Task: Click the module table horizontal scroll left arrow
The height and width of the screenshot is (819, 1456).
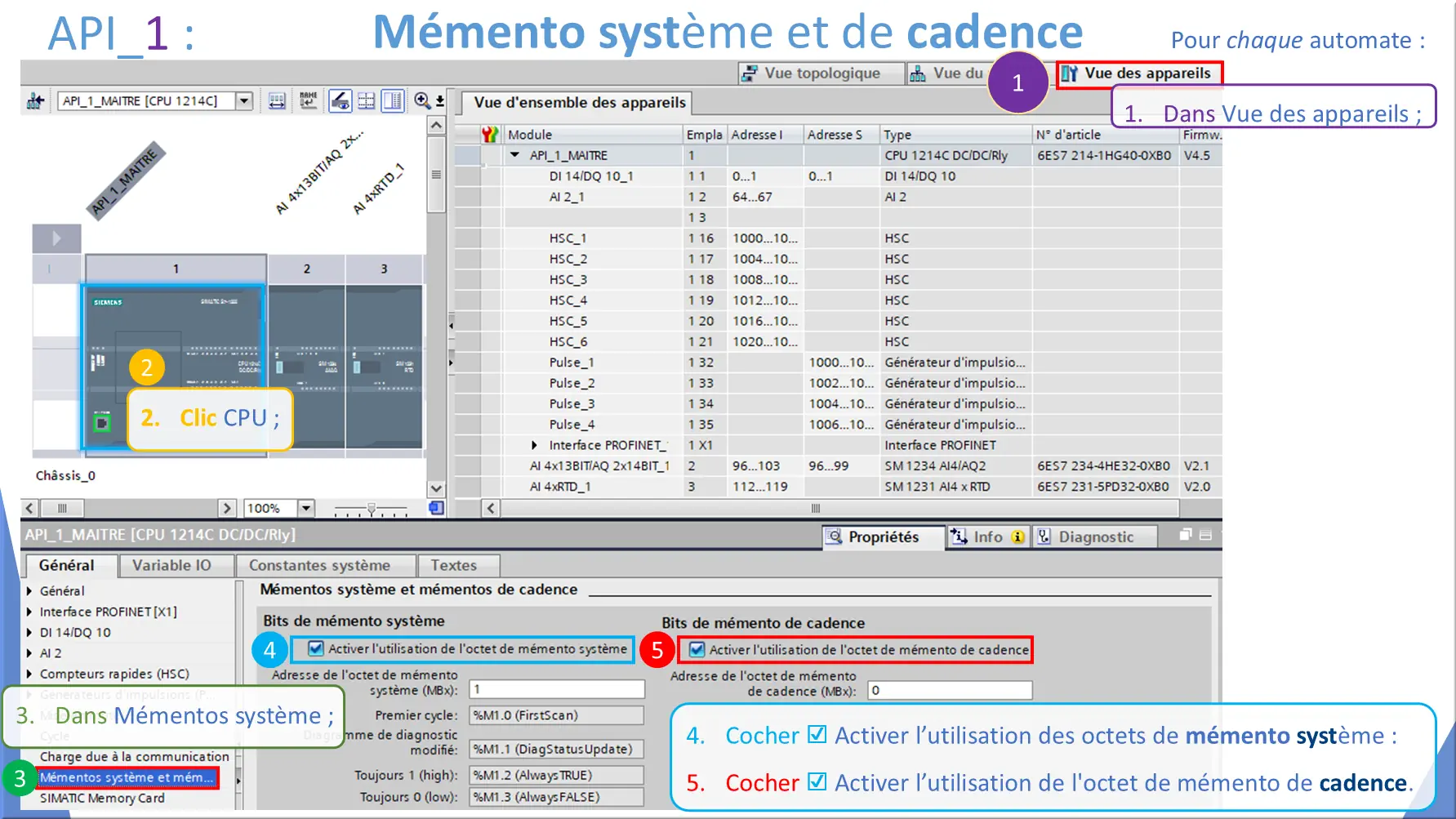Action: pyautogui.click(x=491, y=508)
